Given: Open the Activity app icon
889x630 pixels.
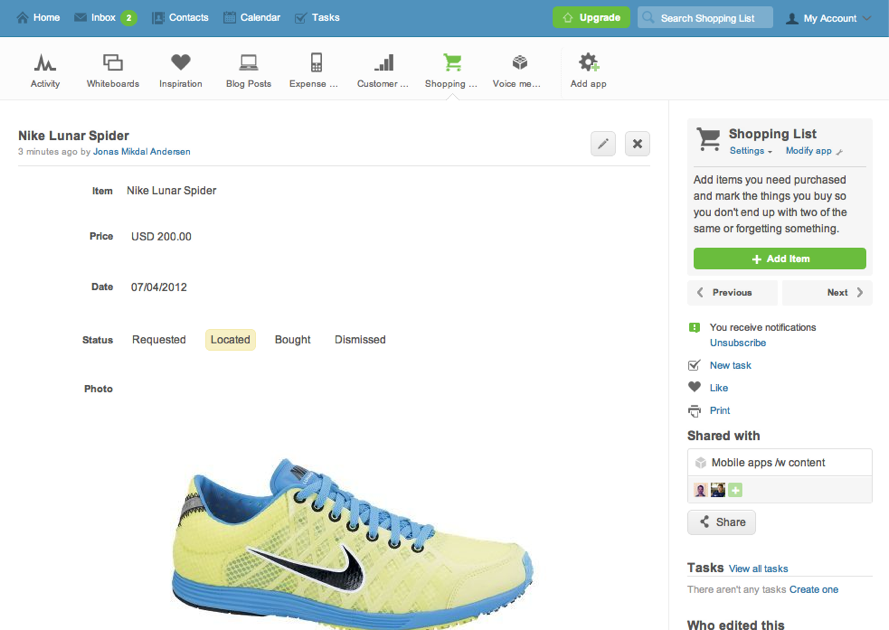Looking at the screenshot, I should tap(45, 70).
